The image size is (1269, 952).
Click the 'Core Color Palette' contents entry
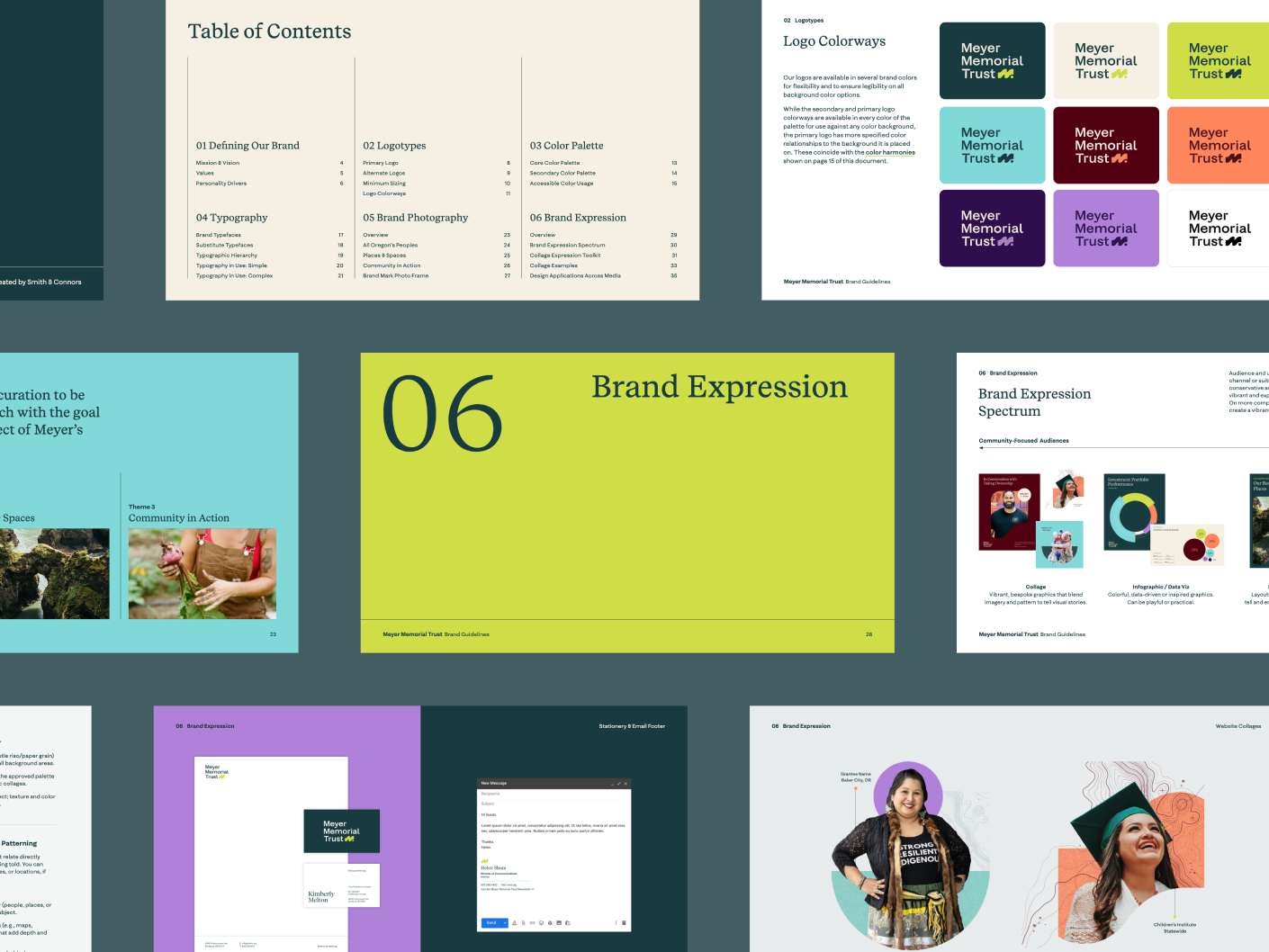point(555,163)
